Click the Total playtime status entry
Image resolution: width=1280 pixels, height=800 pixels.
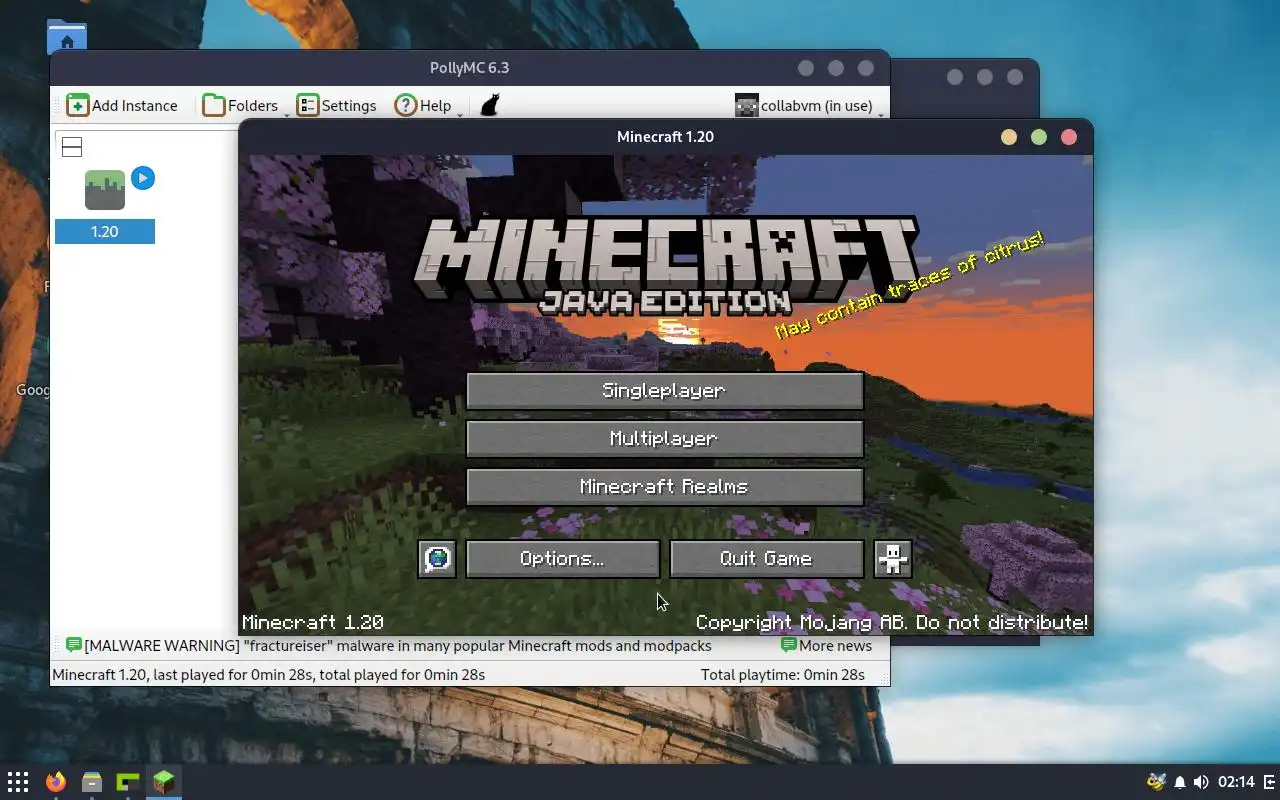coord(783,675)
